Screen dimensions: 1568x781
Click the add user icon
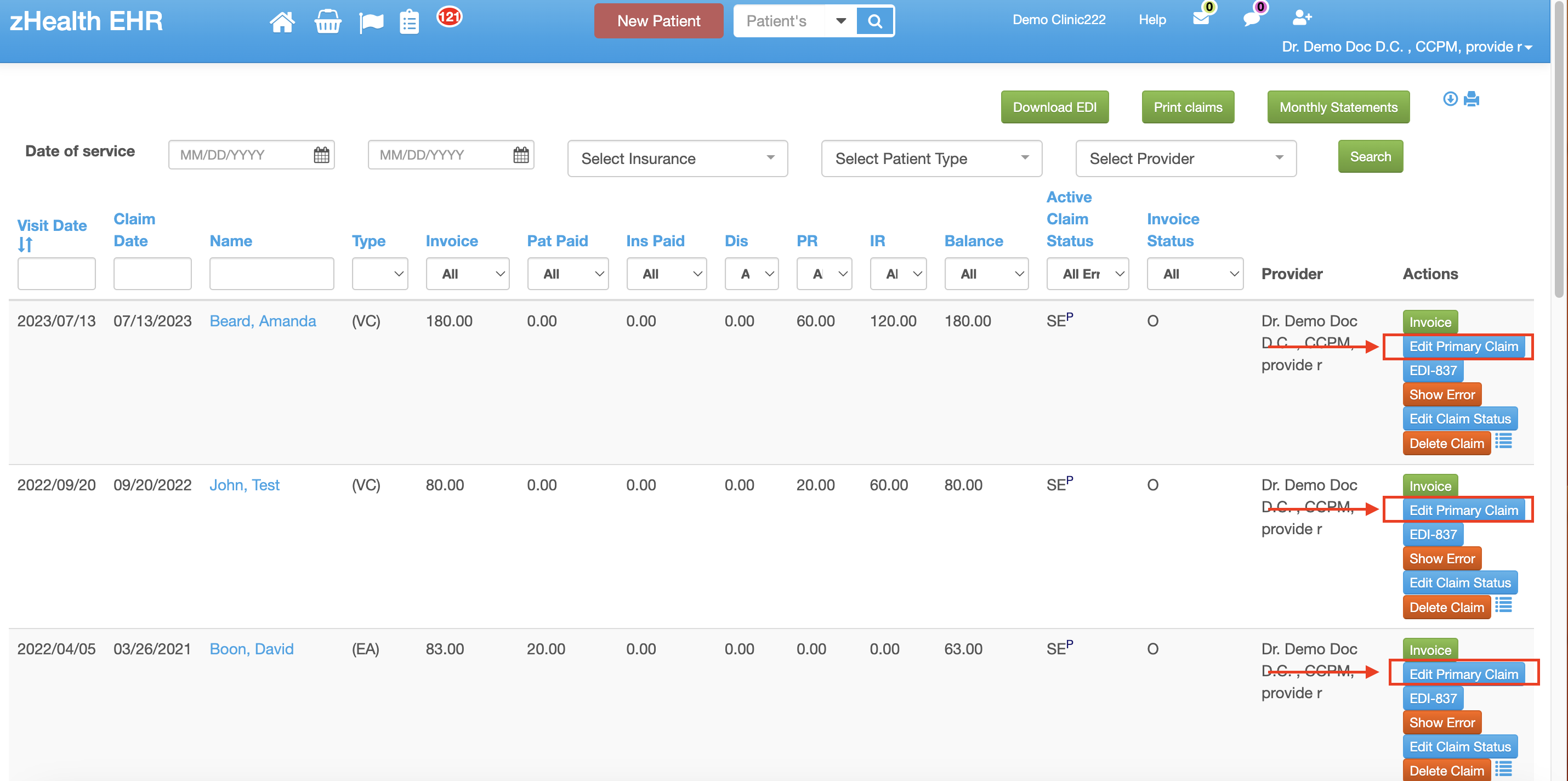[x=1302, y=18]
